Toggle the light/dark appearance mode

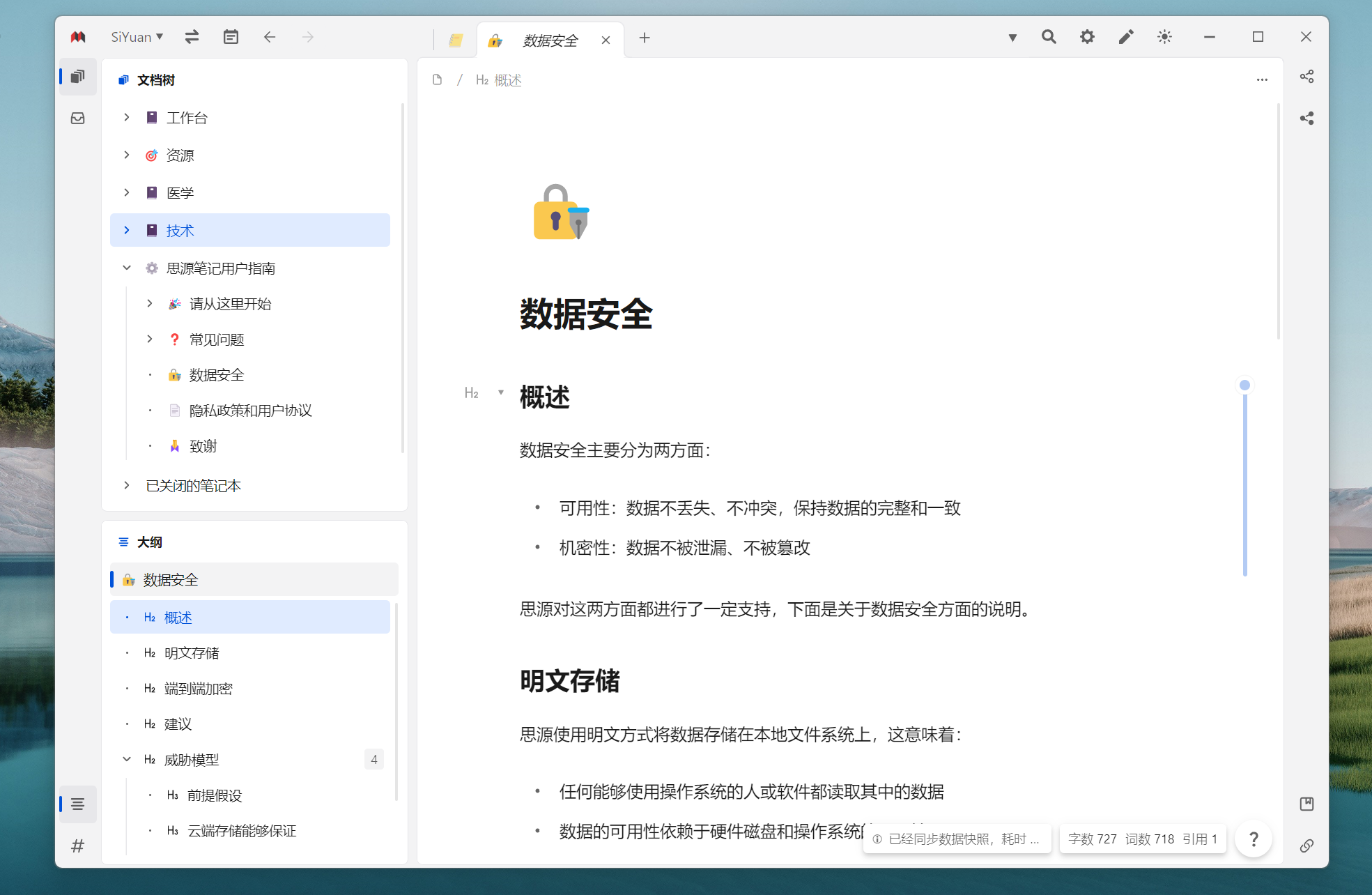(1164, 37)
